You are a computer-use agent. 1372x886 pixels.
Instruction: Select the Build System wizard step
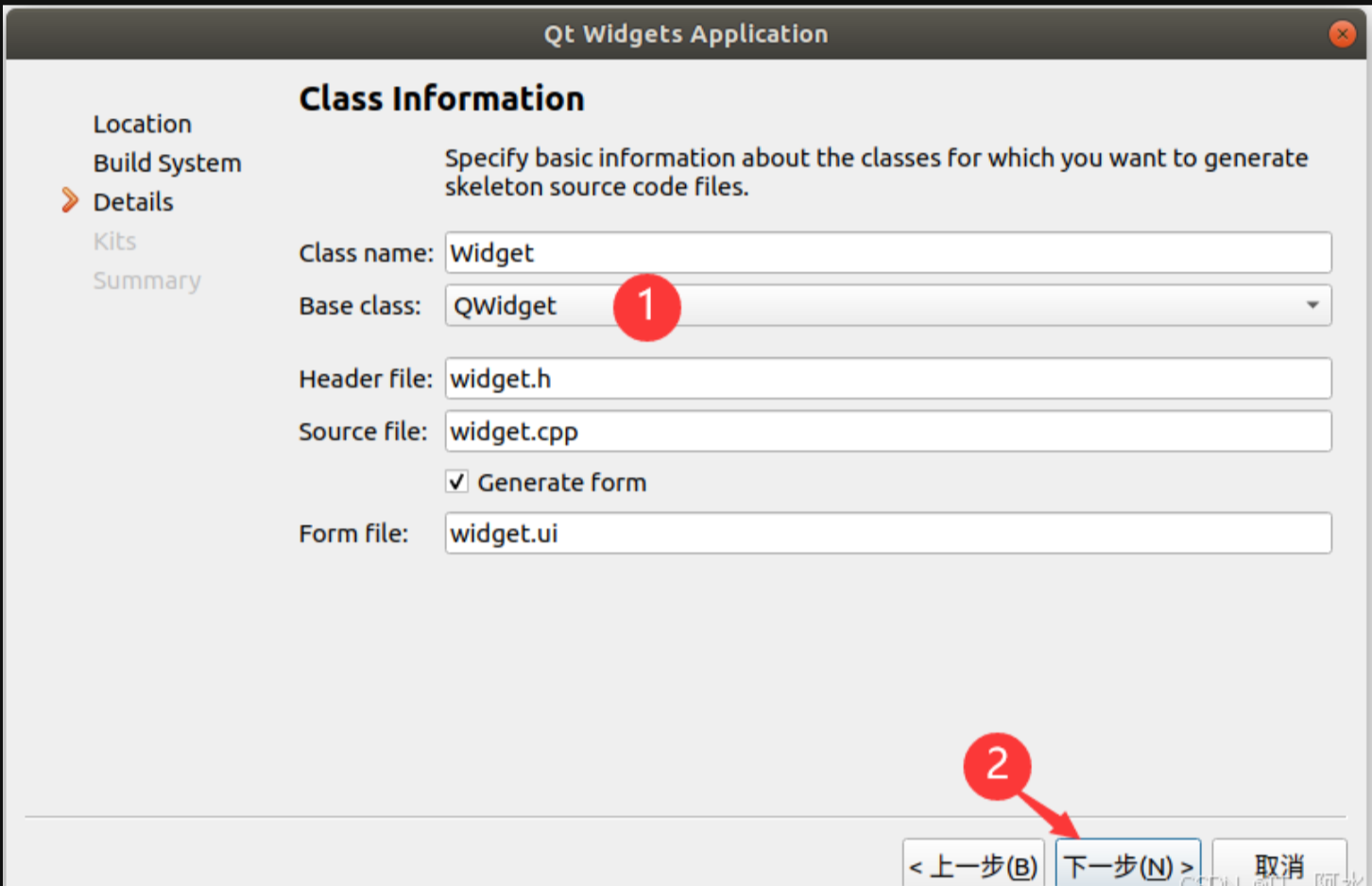[167, 163]
